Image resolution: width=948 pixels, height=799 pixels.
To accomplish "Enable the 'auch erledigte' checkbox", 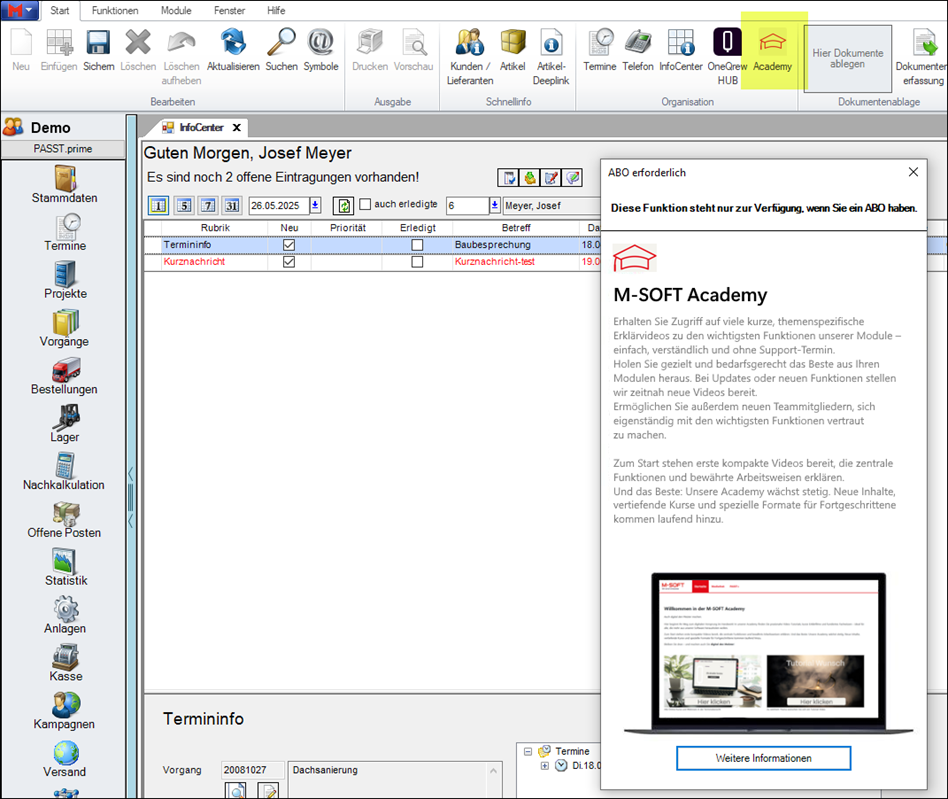I will 365,204.
